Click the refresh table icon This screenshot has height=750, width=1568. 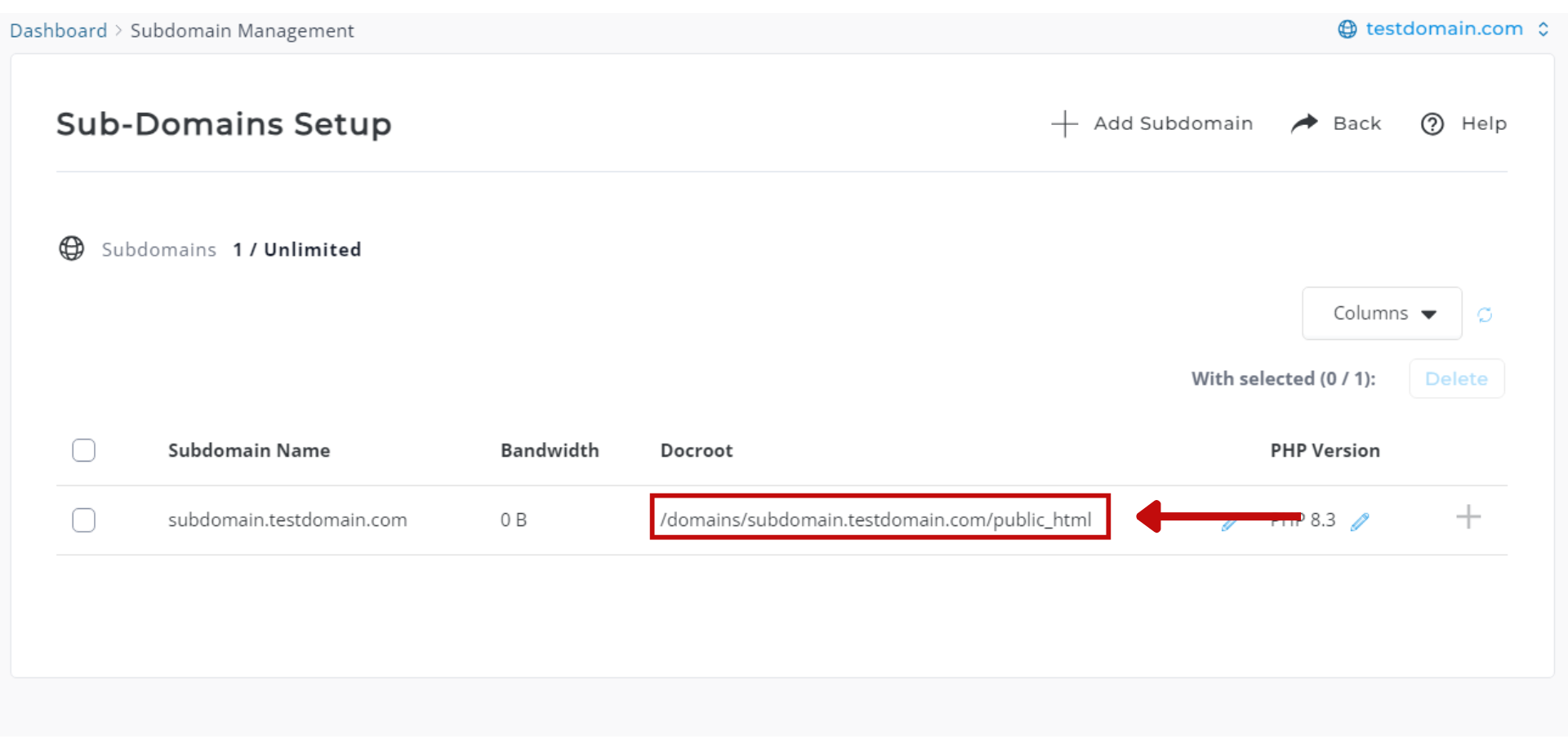click(1485, 315)
